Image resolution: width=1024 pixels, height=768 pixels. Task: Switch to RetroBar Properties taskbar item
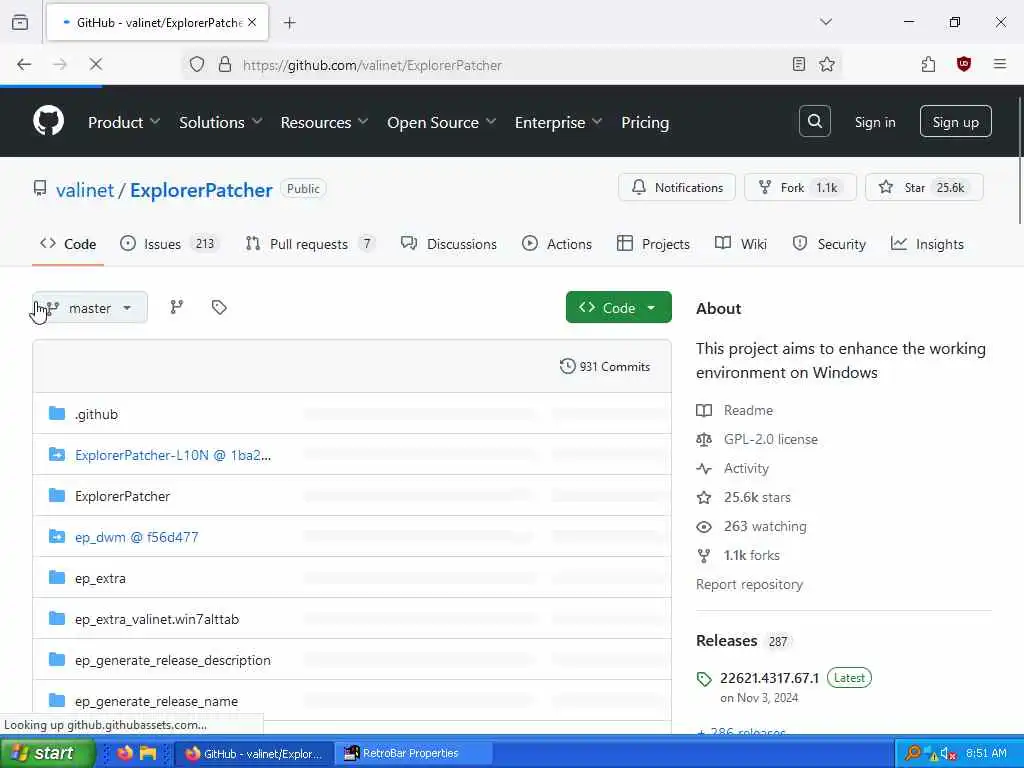click(413, 753)
